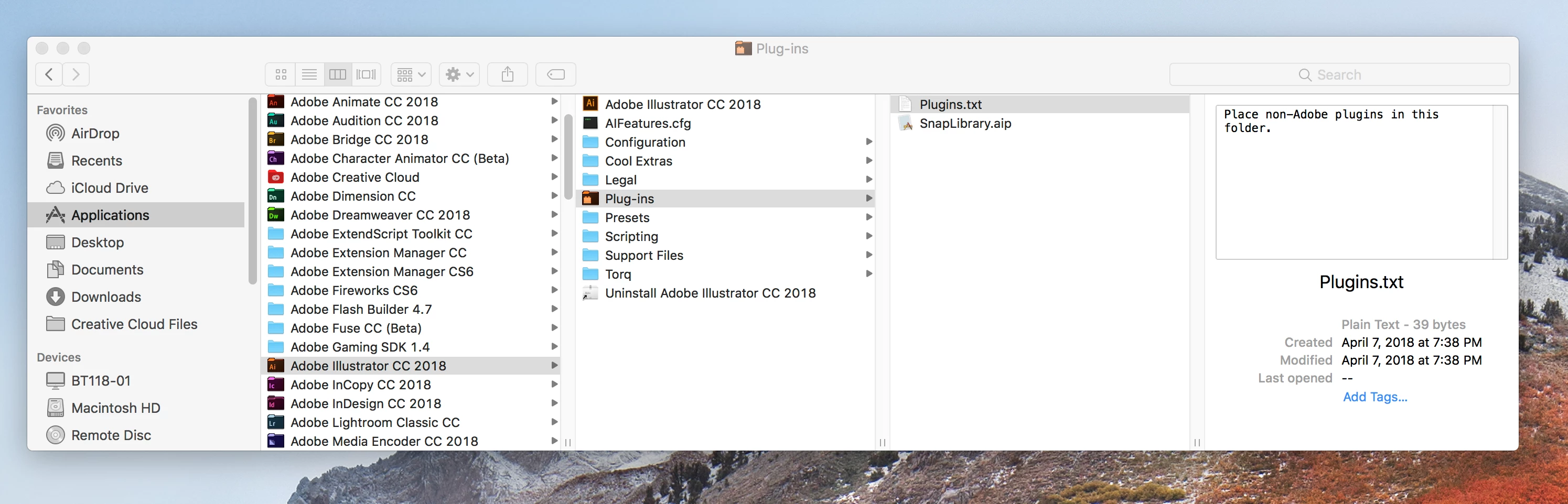Click the Add Tags... link
The width and height of the screenshot is (1568, 504).
1374,397
